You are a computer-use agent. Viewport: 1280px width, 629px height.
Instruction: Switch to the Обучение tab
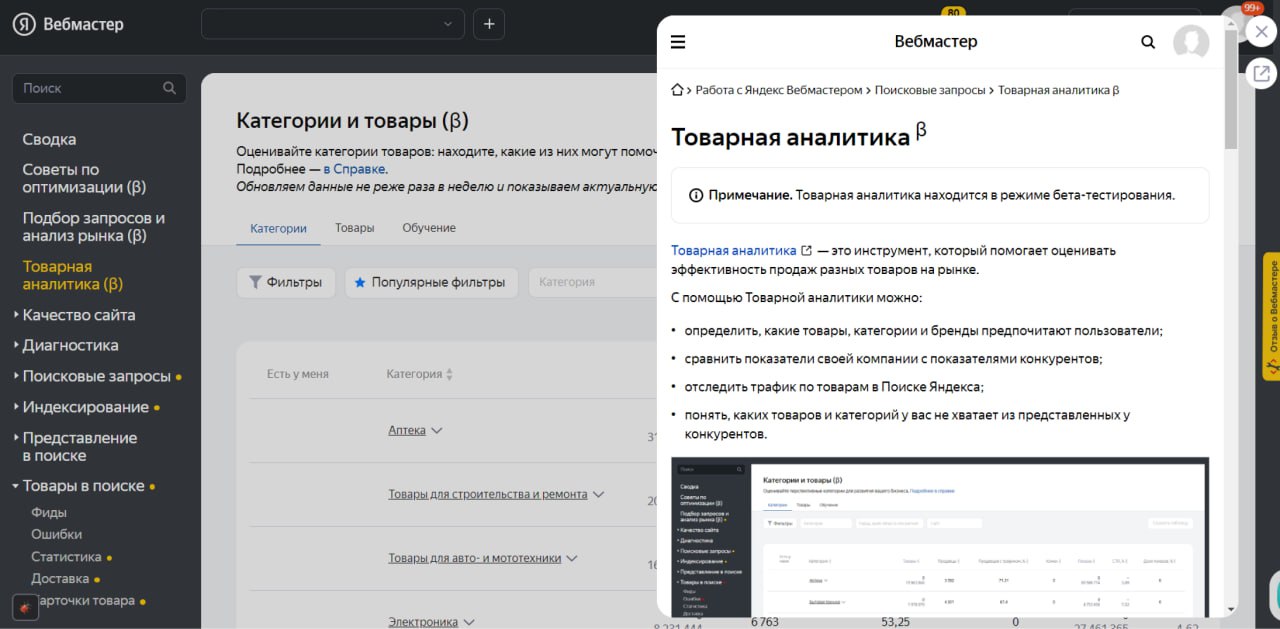tap(429, 228)
